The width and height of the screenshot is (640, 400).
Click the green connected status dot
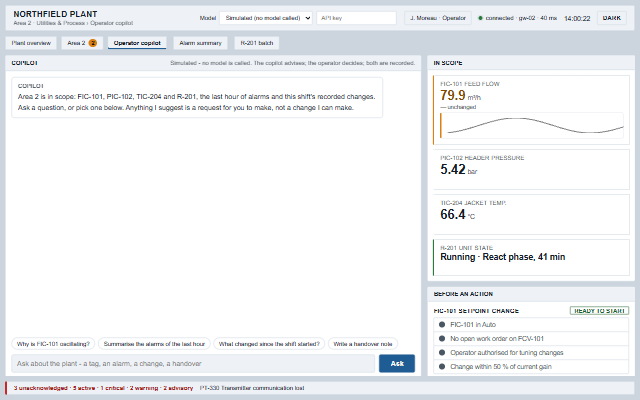pyautogui.click(x=480, y=18)
